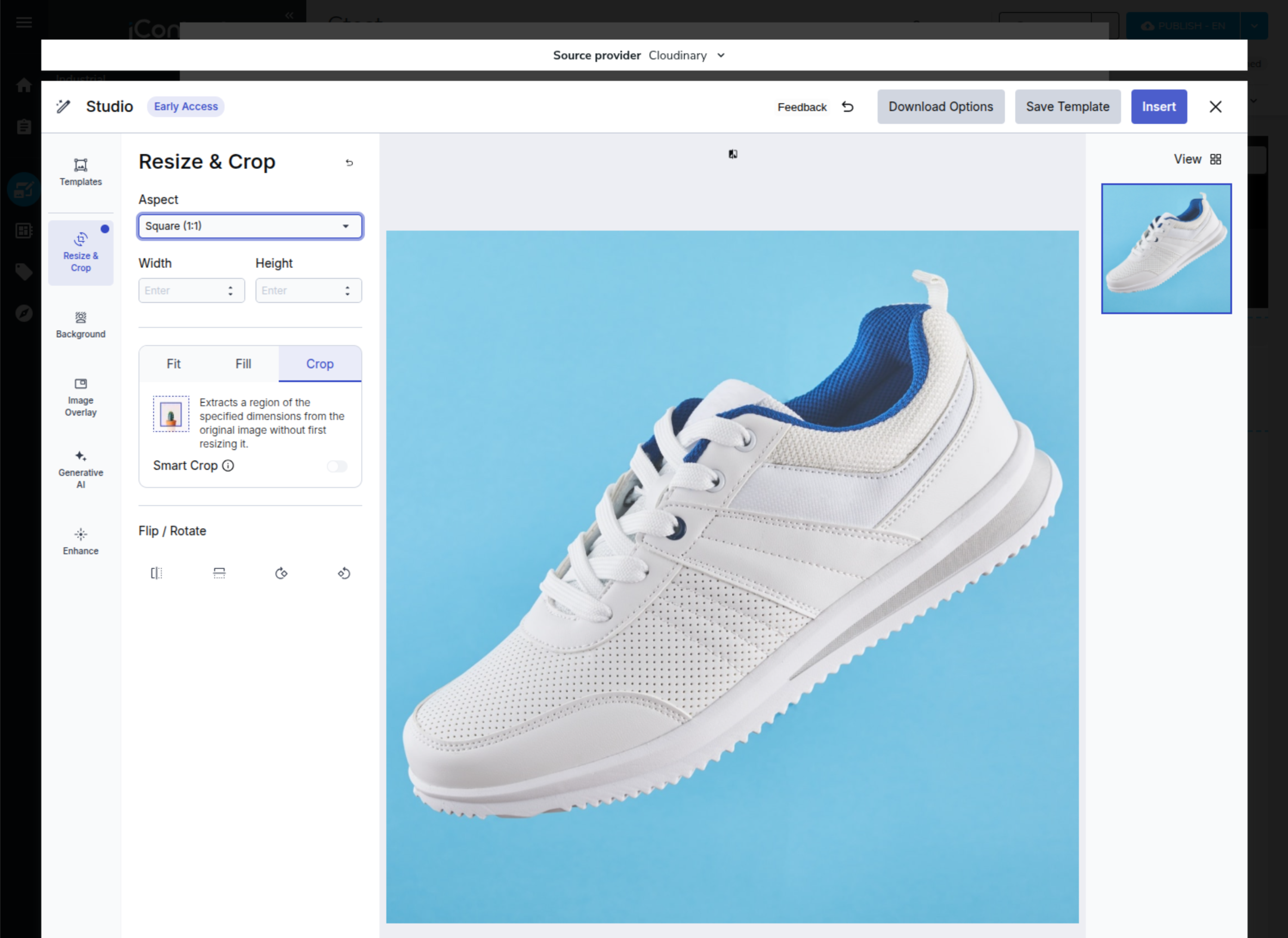Enable the Smart Crop switch
Viewport: 1288px width, 938px height.
[x=337, y=466]
